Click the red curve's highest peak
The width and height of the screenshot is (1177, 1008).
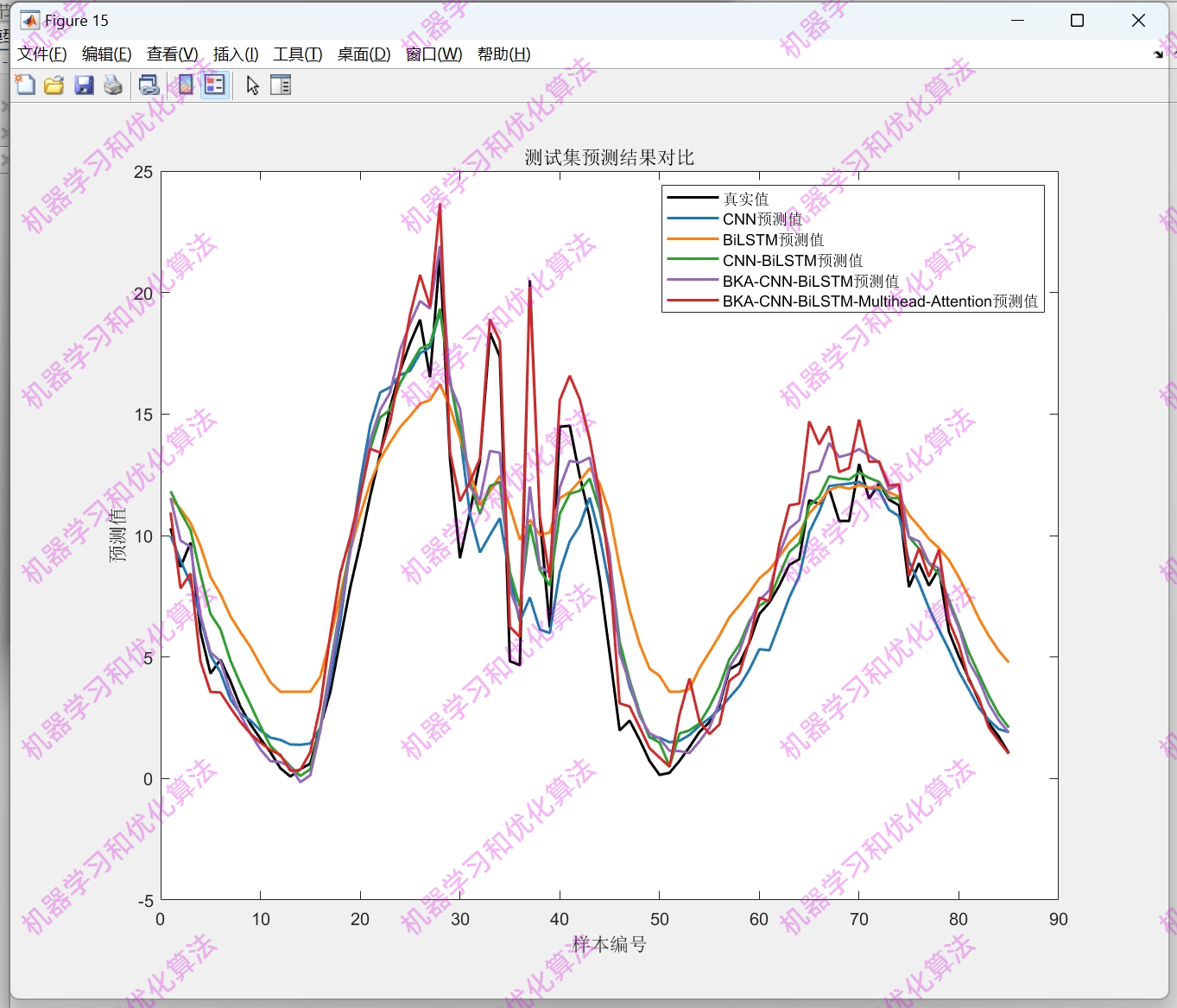click(440, 206)
